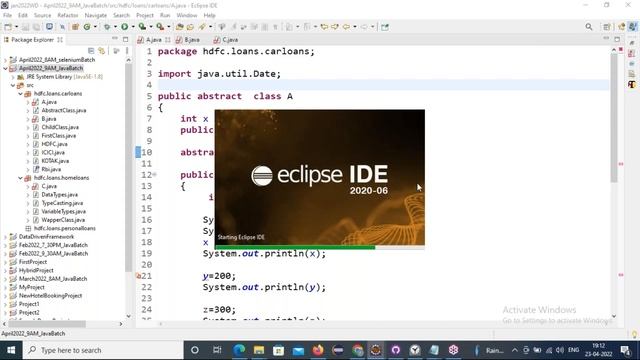Click the green Run button icon
Screen dimensions: 640x360
[124, 27]
